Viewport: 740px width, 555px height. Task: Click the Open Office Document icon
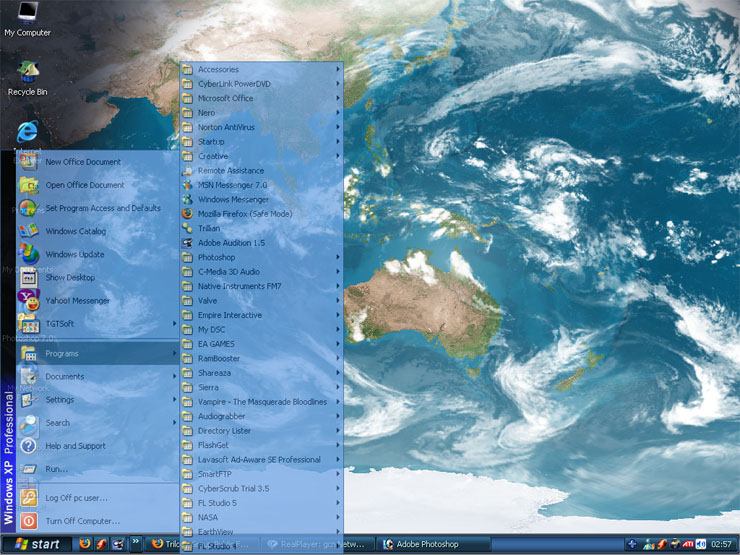(28, 185)
